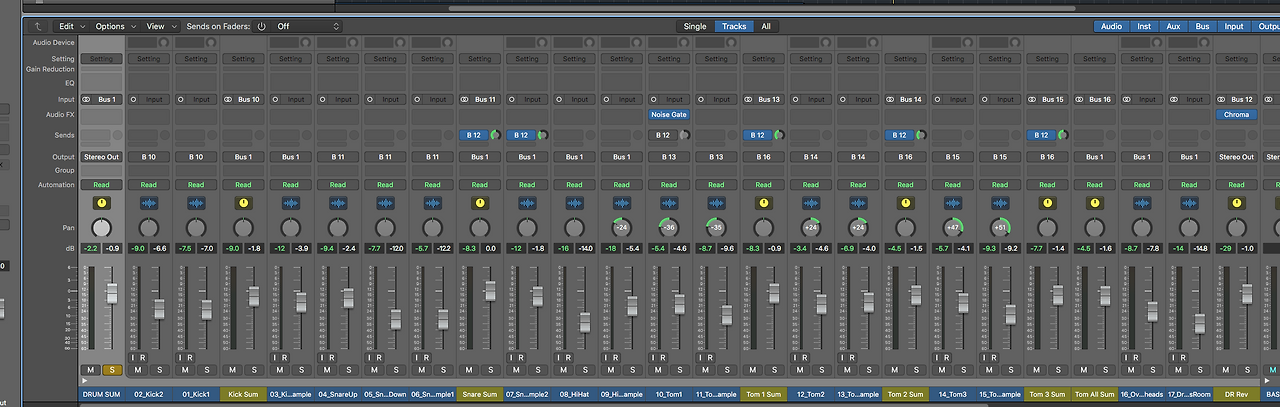Open the Options dropdown menu

[x=114, y=26]
